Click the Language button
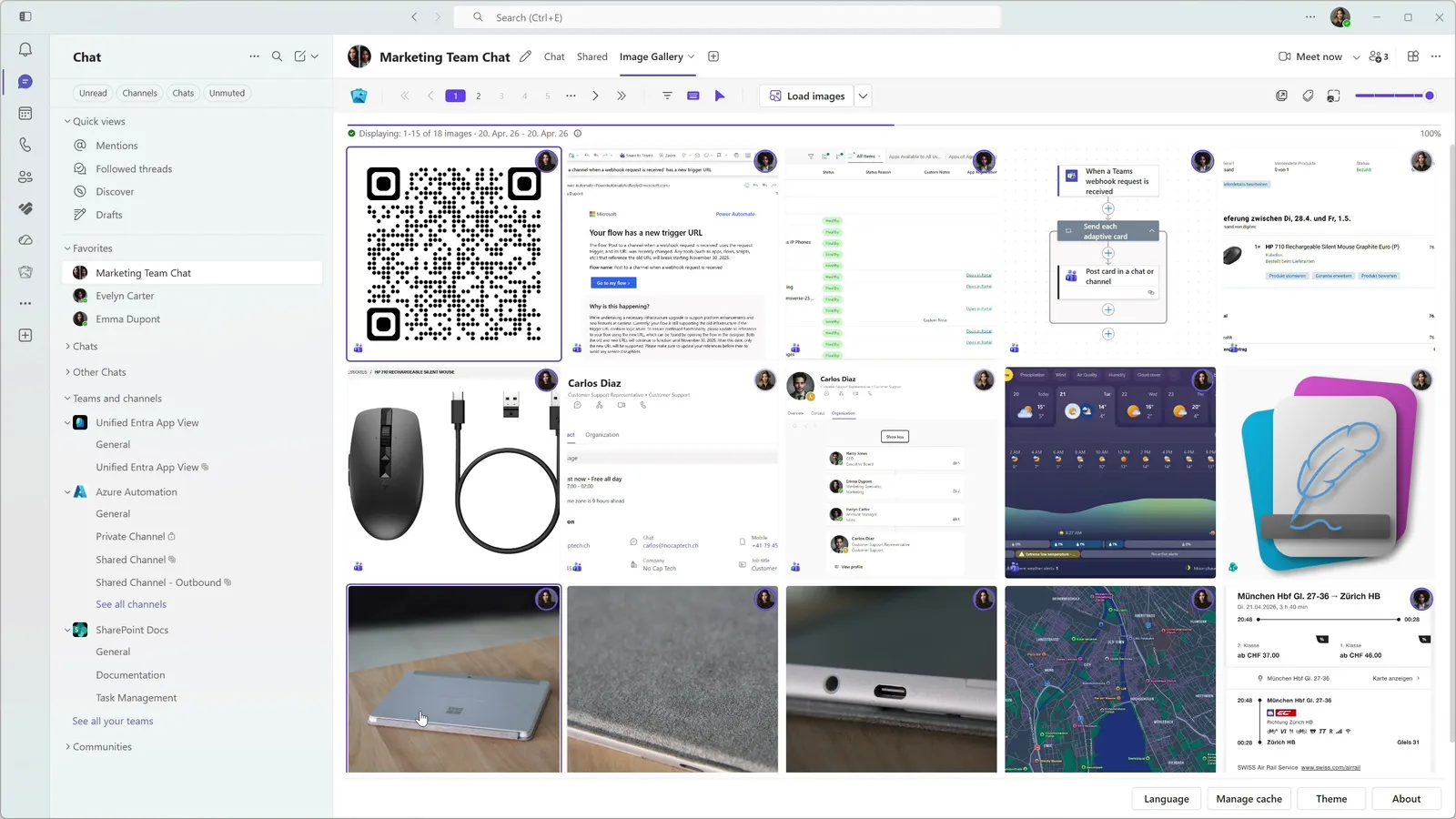 pyautogui.click(x=1167, y=799)
